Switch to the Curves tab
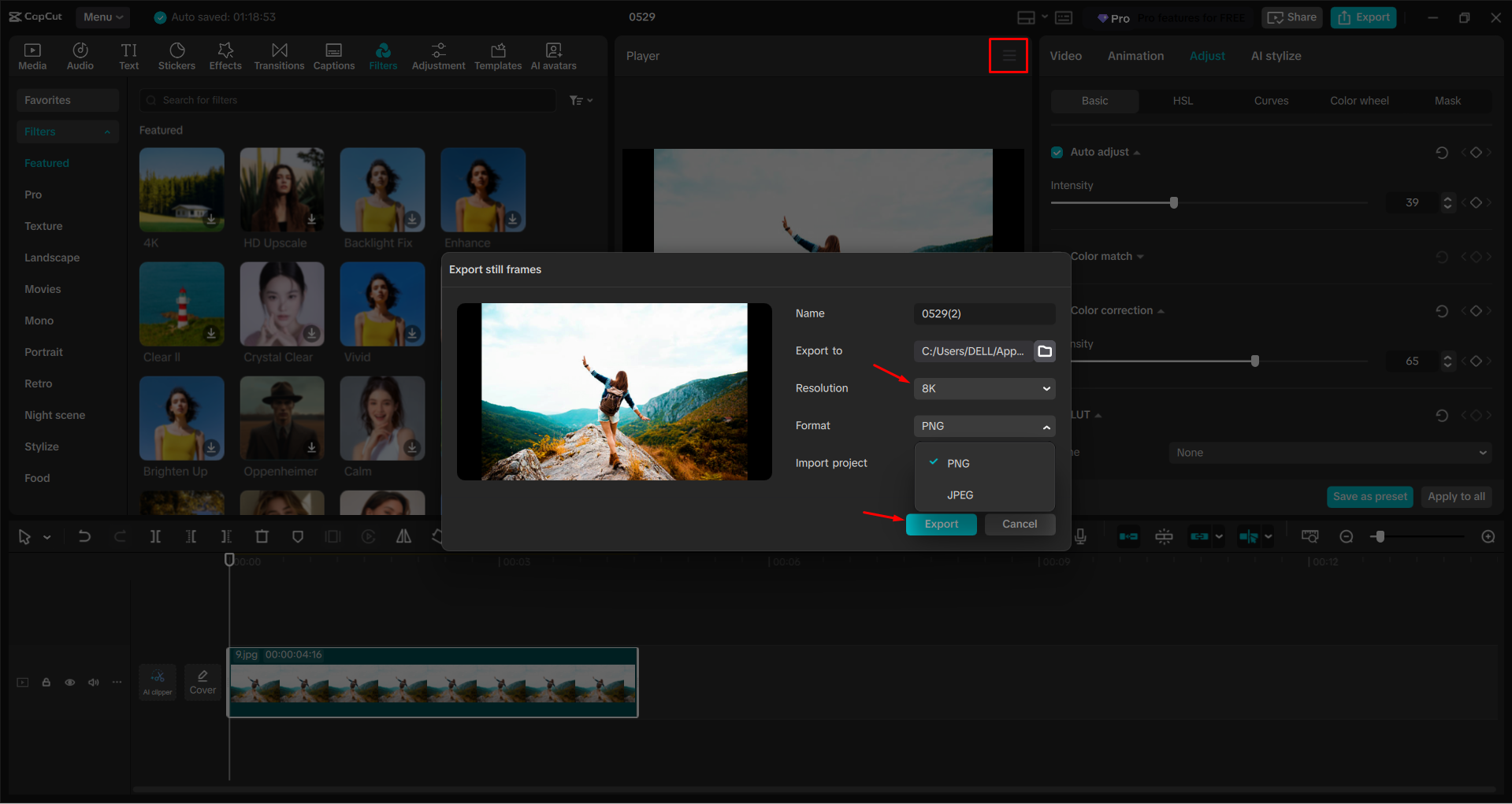Screen dimensions: 1512x804 click(x=1270, y=101)
